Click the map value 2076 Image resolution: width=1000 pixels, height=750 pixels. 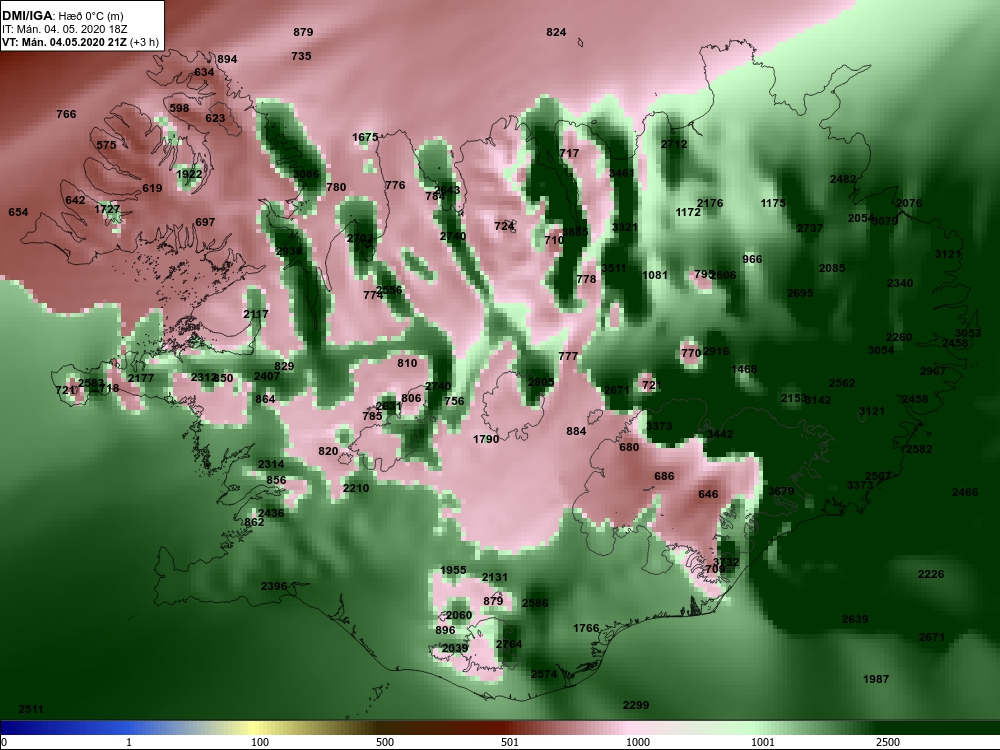(909, 203)
